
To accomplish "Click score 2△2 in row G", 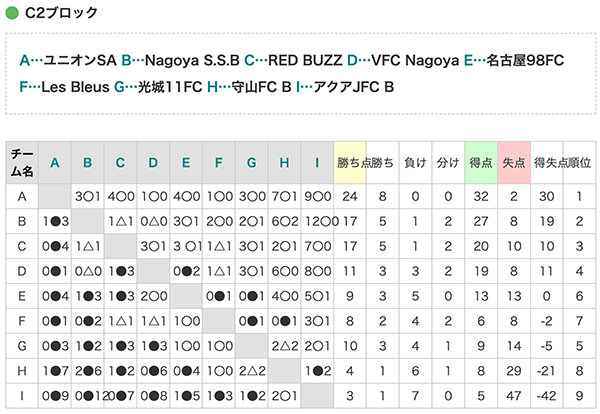I will pyautogui.click(x=284, y=346).
